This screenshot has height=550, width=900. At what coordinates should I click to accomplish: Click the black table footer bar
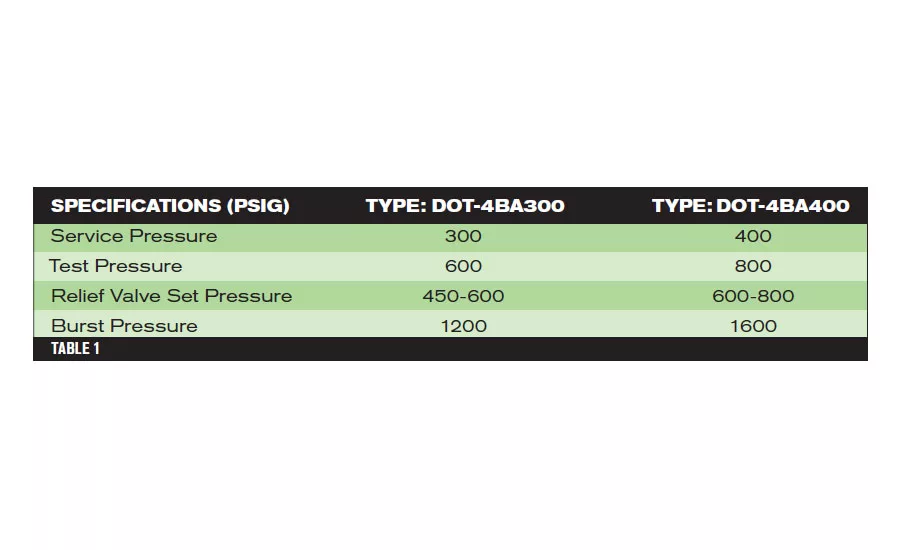click(451, 349)
